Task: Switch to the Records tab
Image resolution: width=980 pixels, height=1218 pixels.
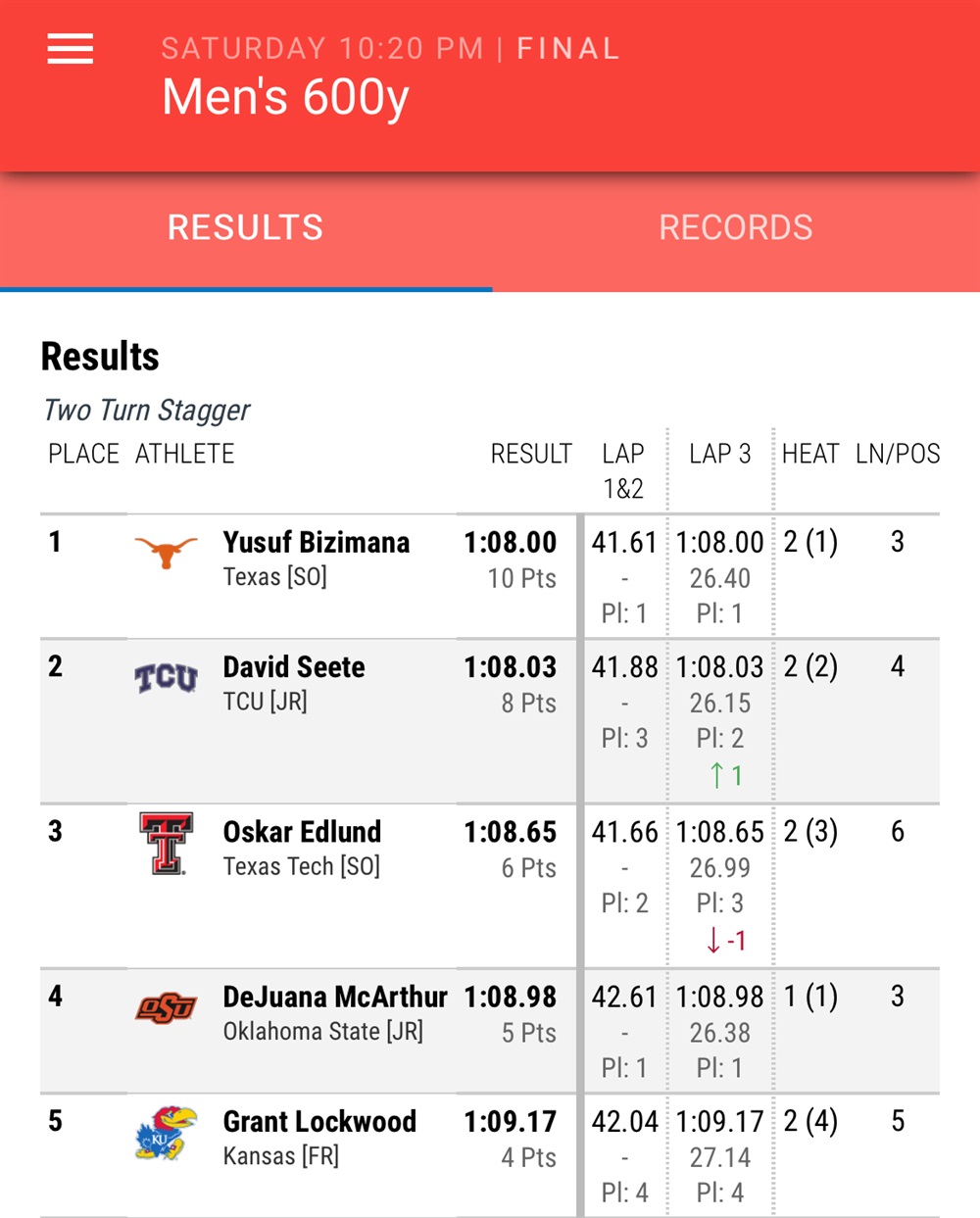Action: (x=736, y=227)
